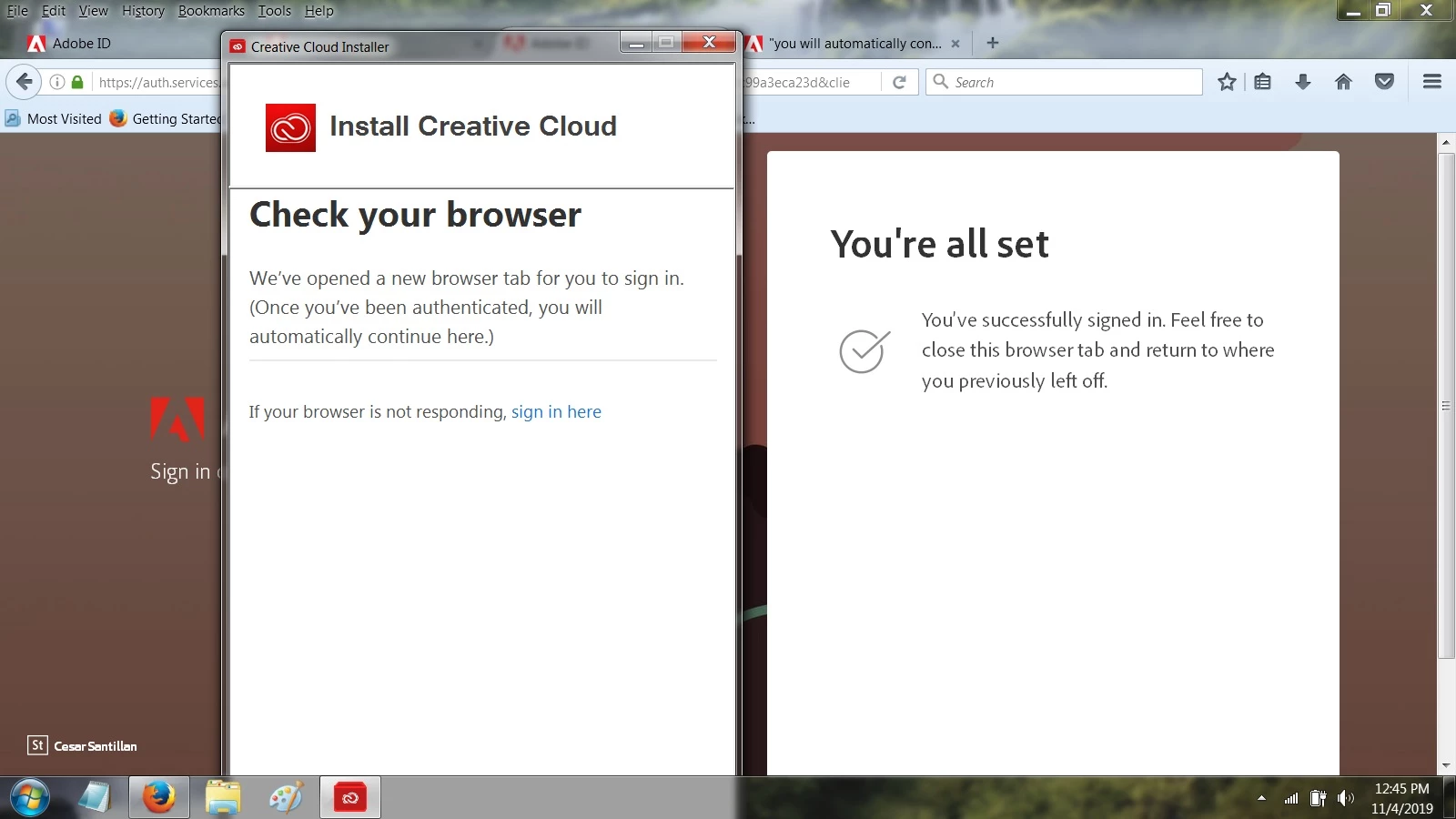The image size is (1456, 819).
Task: Focus the Firefox Search box
Action: [x=1064, y=82]
